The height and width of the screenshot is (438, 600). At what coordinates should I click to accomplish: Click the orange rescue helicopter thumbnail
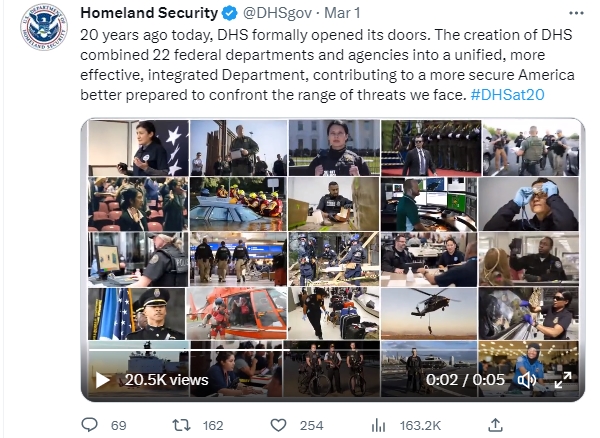tap(236, 314)
